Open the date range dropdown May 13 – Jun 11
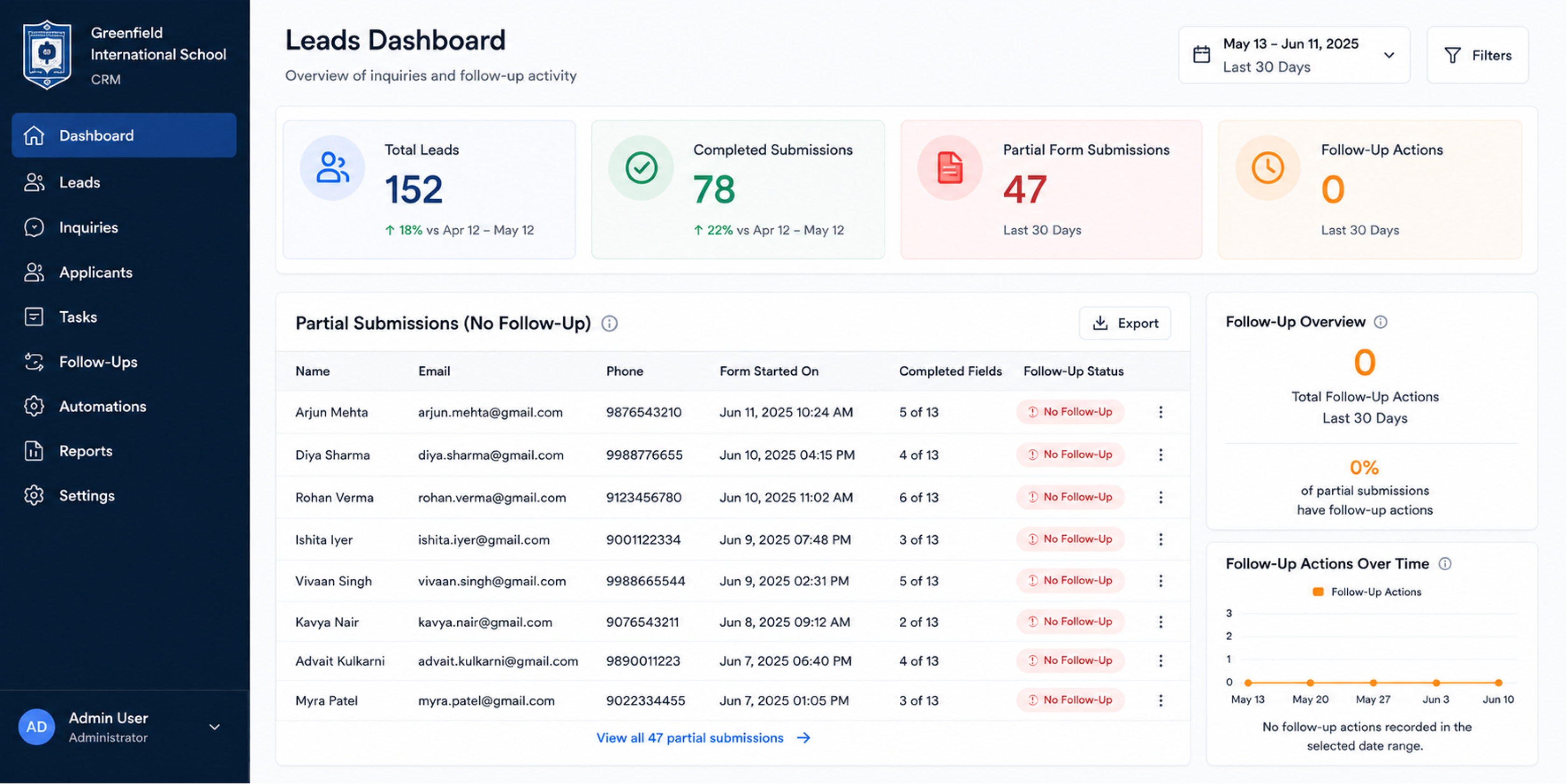Viewport: 1568px width, 784px height. pos(1294,55)
